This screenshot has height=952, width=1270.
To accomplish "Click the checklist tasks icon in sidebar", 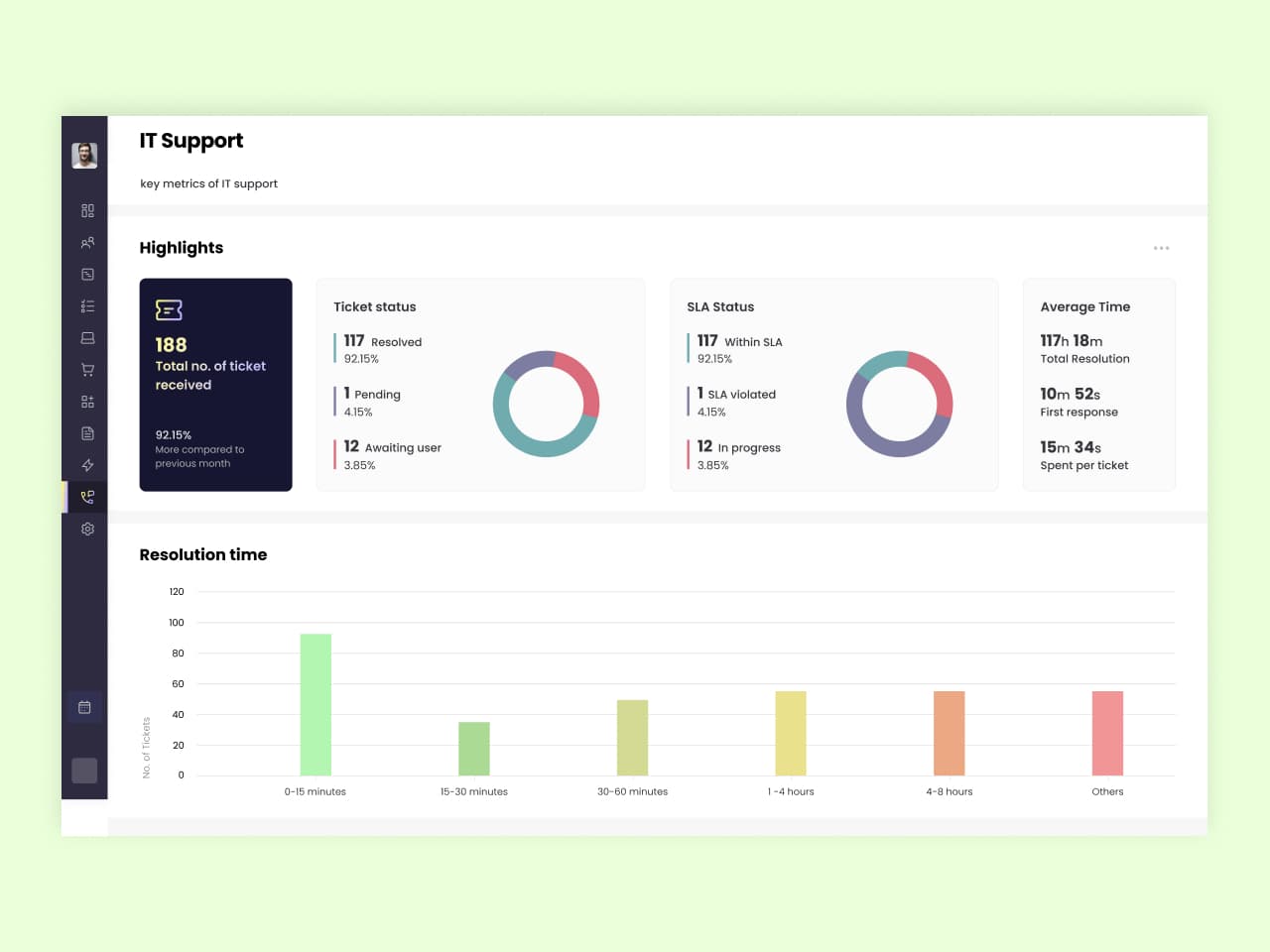I will click(x=87, y=306).
